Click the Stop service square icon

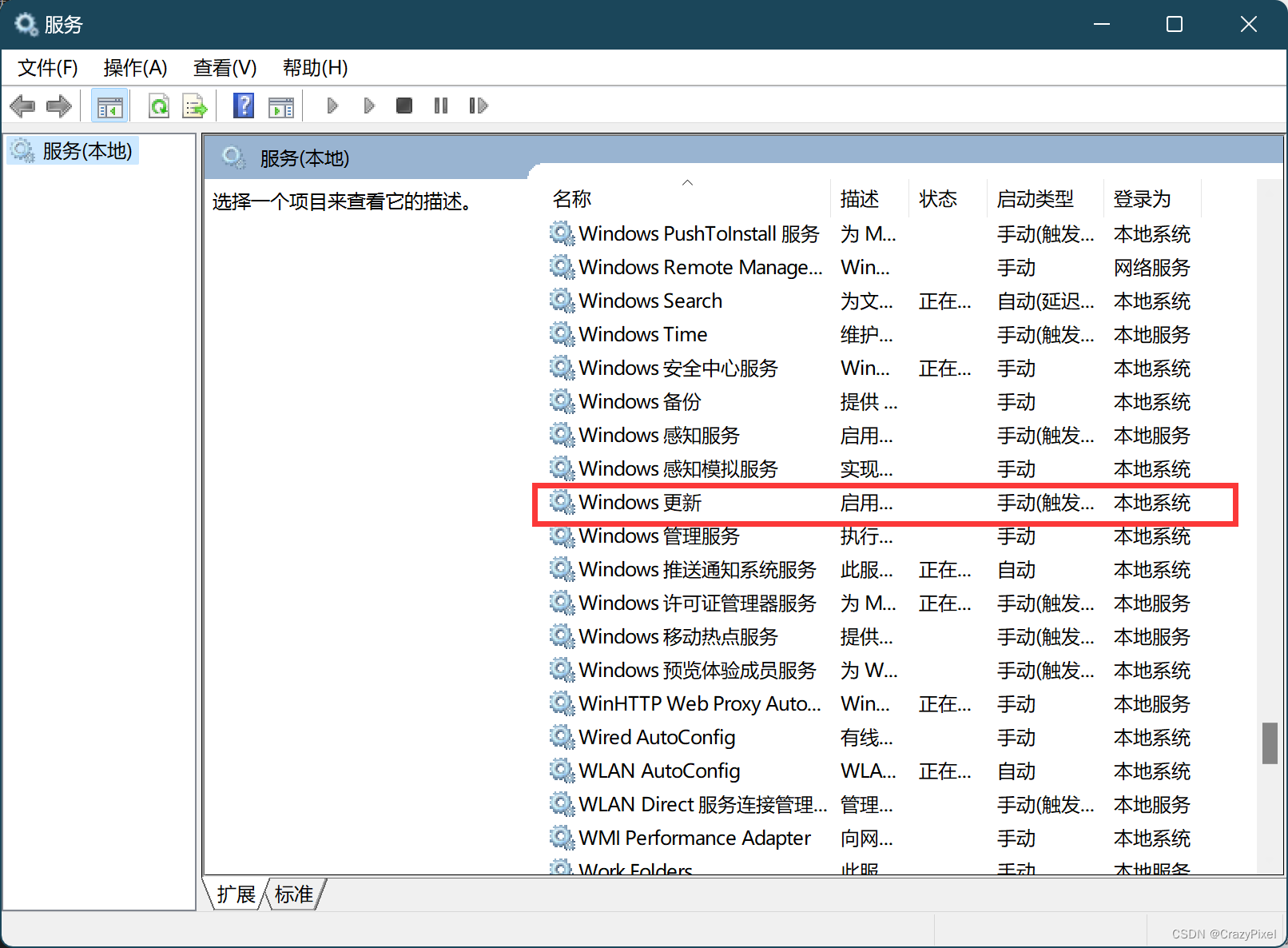pos(404,106)
